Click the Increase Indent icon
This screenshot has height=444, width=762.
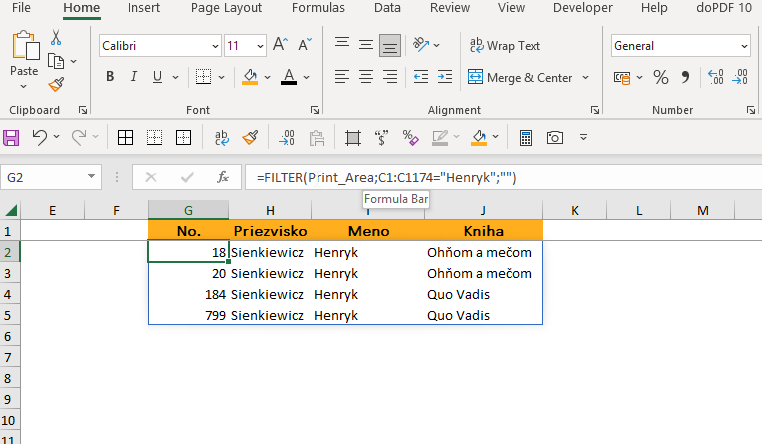tap(445, 77)
